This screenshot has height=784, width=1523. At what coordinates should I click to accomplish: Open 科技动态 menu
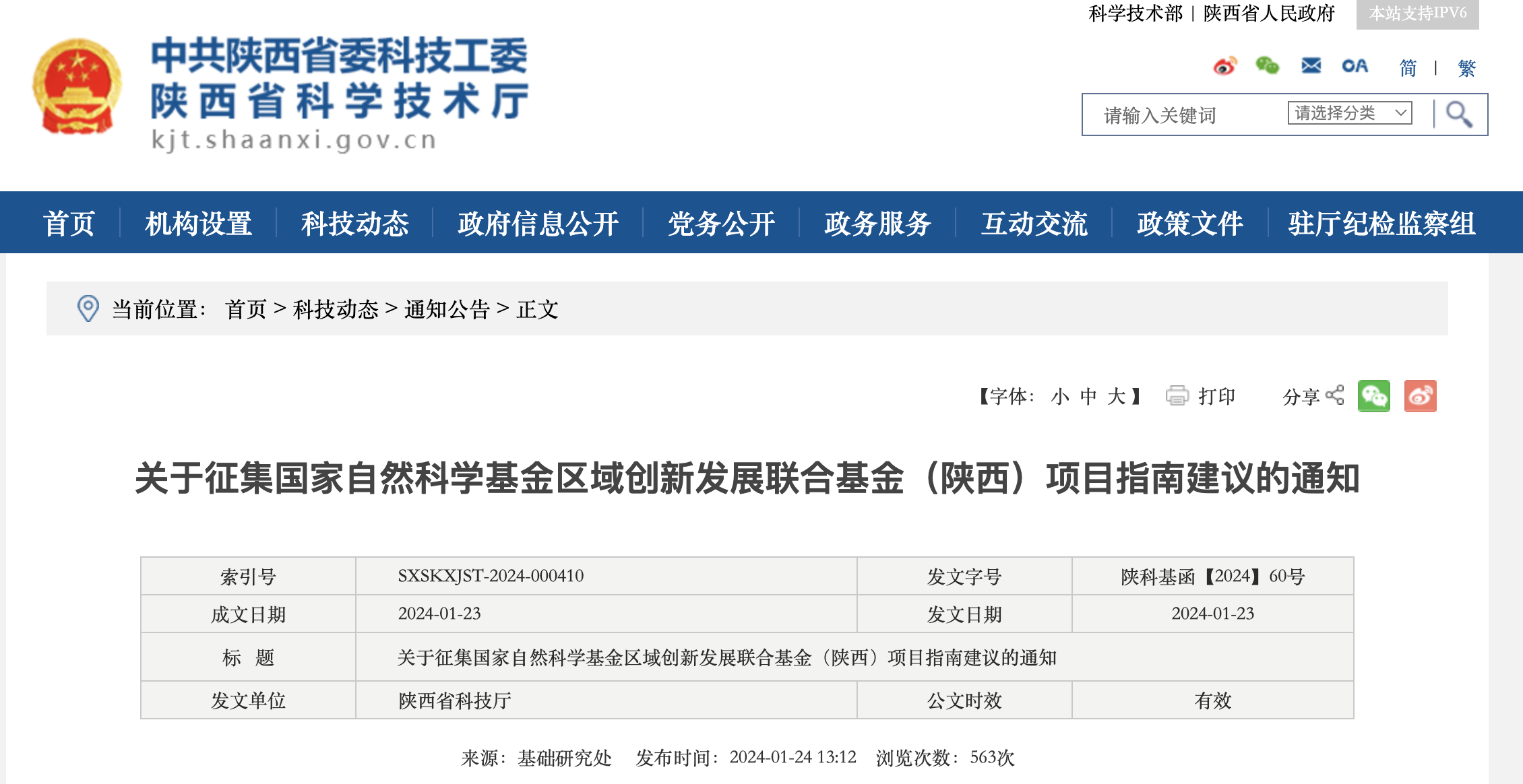click(355, 223)
